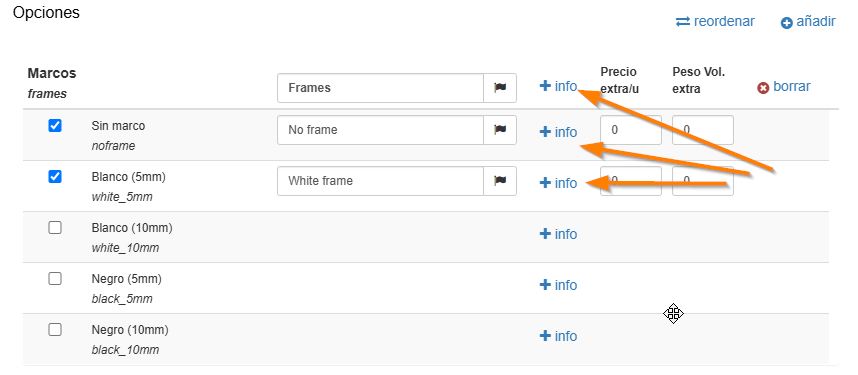Enable the Blanco (10mm) checkbox
This screenshot has height=375, width=858.
(55, 227)
